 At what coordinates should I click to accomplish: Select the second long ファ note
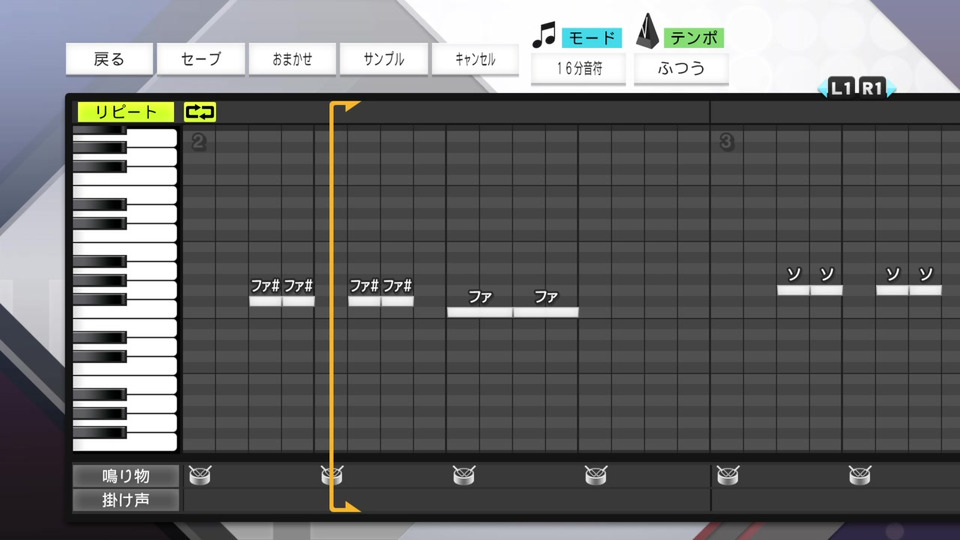click(x=546, y=312)
